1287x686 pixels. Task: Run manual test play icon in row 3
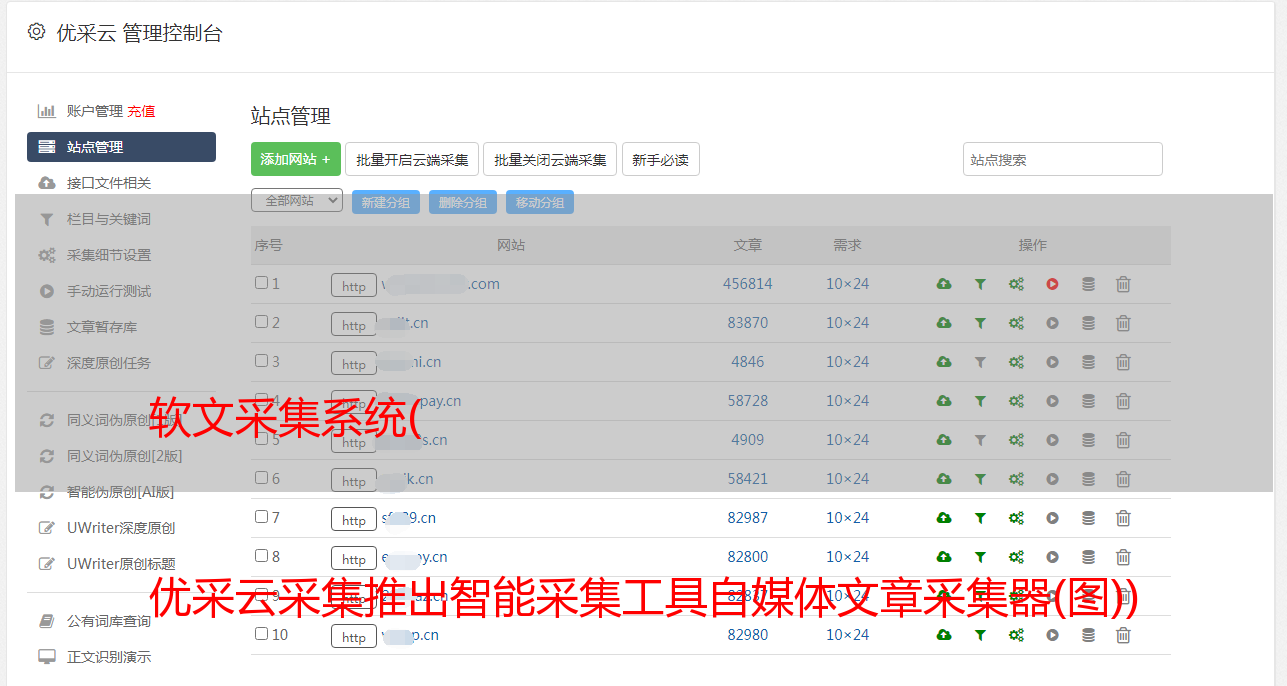[x=1052, y=362]
